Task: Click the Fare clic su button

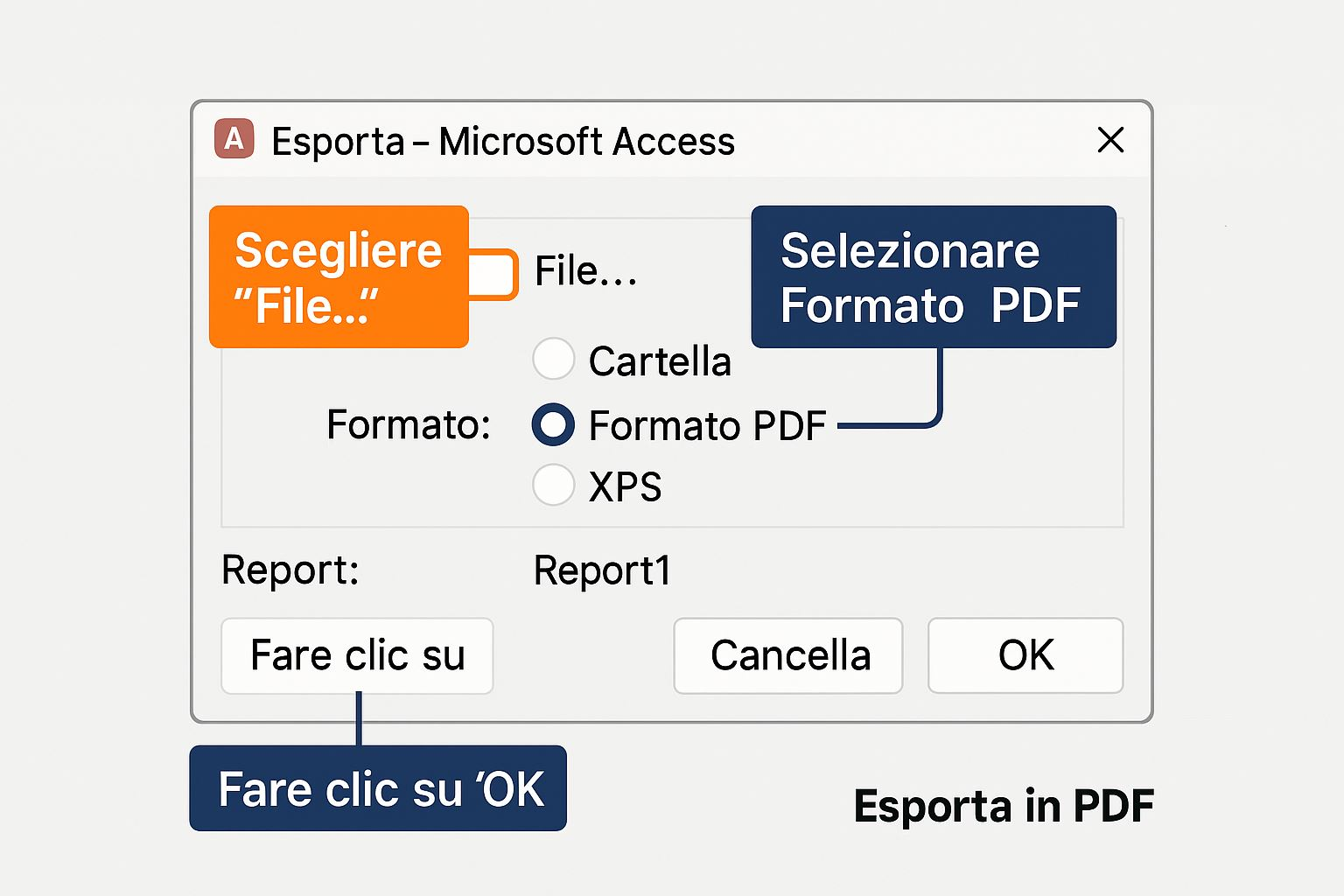Action: (x=357, y=655)
